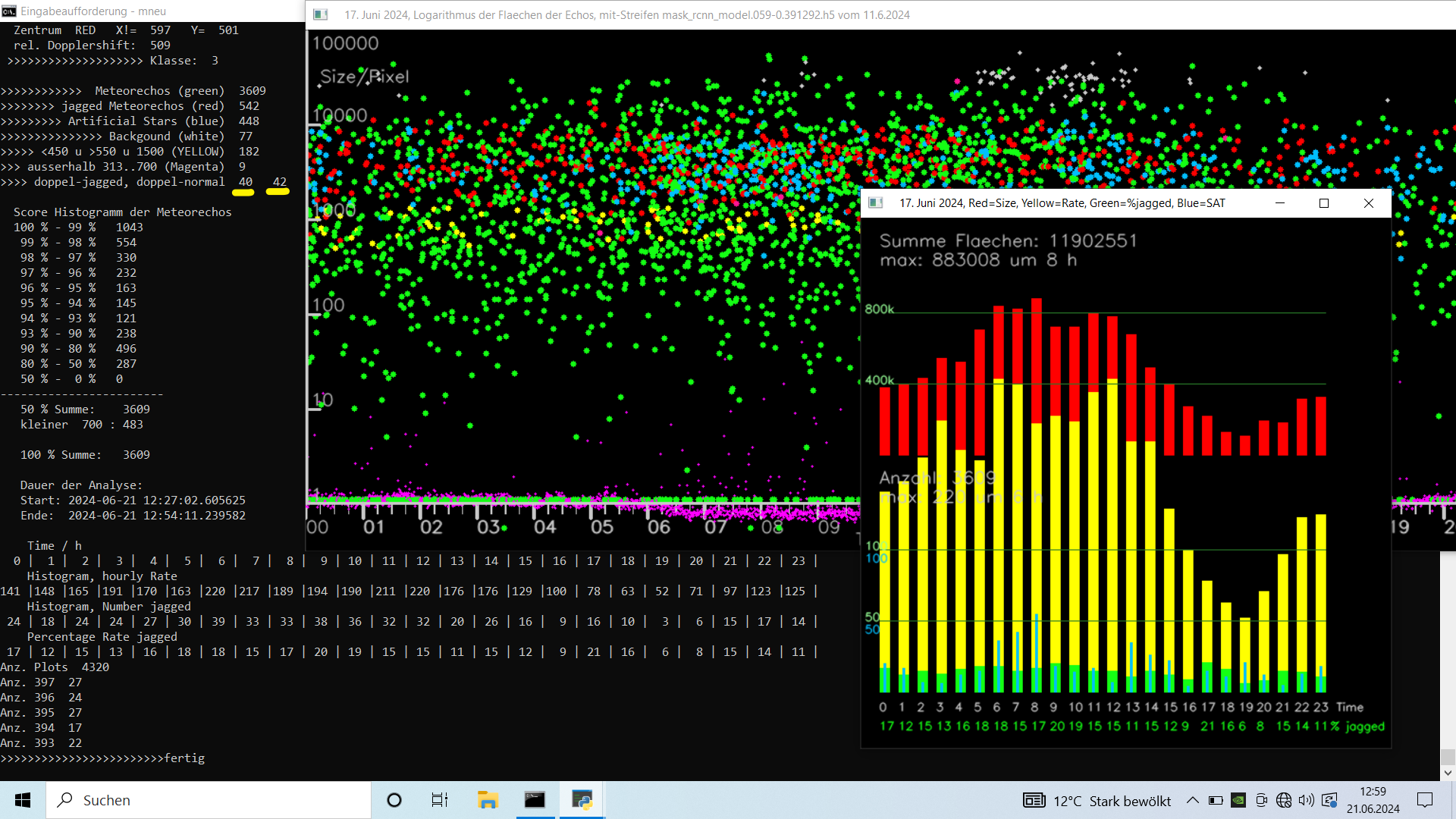This screenshot has height=819, width=1456.
Task: Switch to the command prompt taskbar app
Action: pyautogui.click(x=535, y=800)
